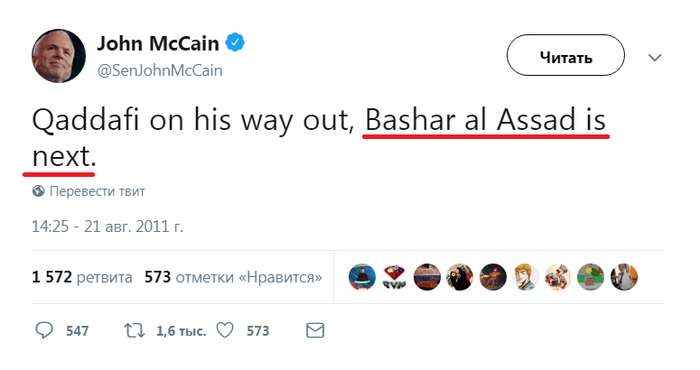Click the retweet arrows icon
Image resolution: width=700 pixels, height=370 pixels.
point(134,331)
